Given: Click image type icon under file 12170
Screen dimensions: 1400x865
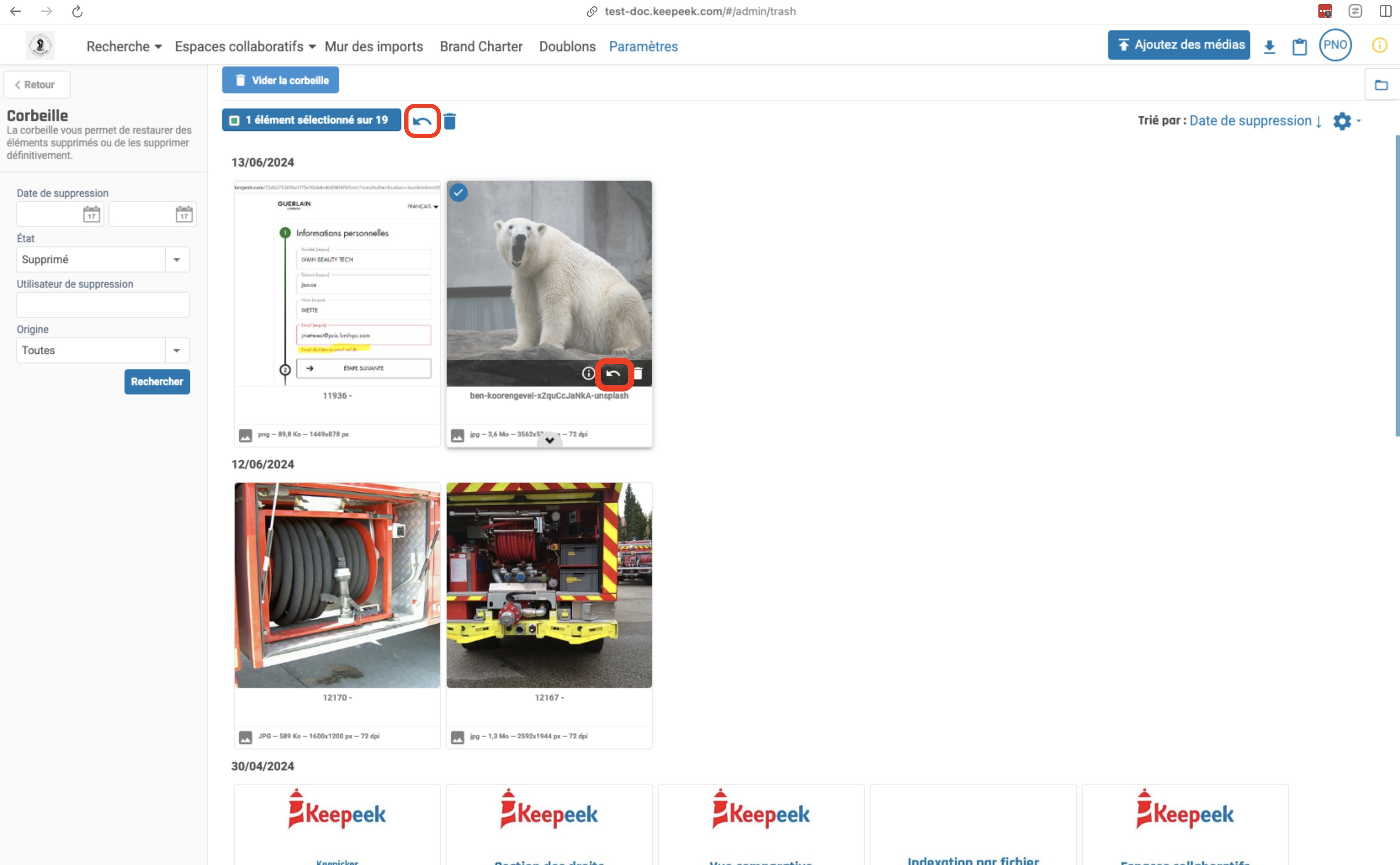Looking at the screenshot, I should pyautogui.click(x=245, y=738).
